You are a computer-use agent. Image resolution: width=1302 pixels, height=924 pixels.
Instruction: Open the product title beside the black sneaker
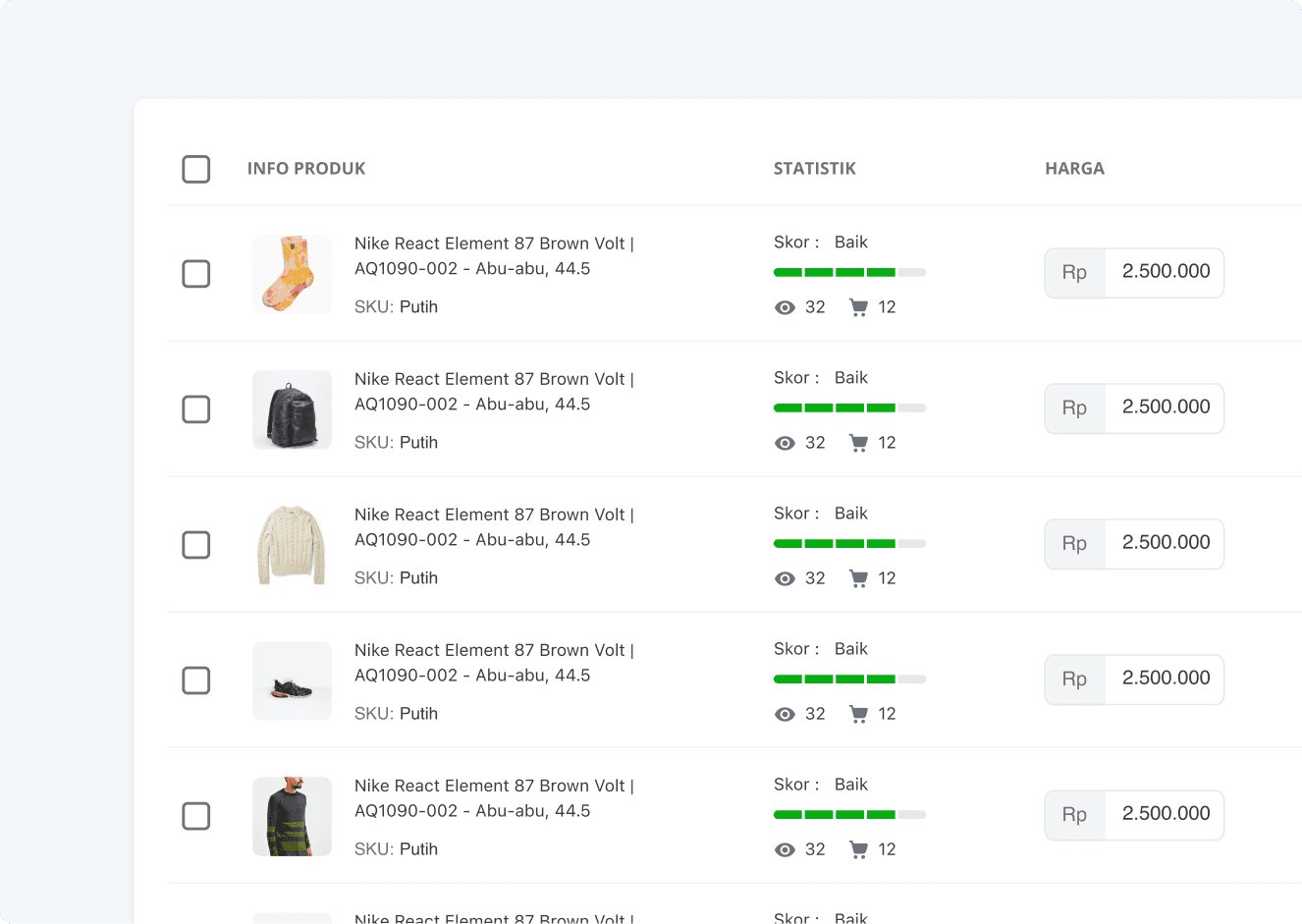click(x=494, y=663)
